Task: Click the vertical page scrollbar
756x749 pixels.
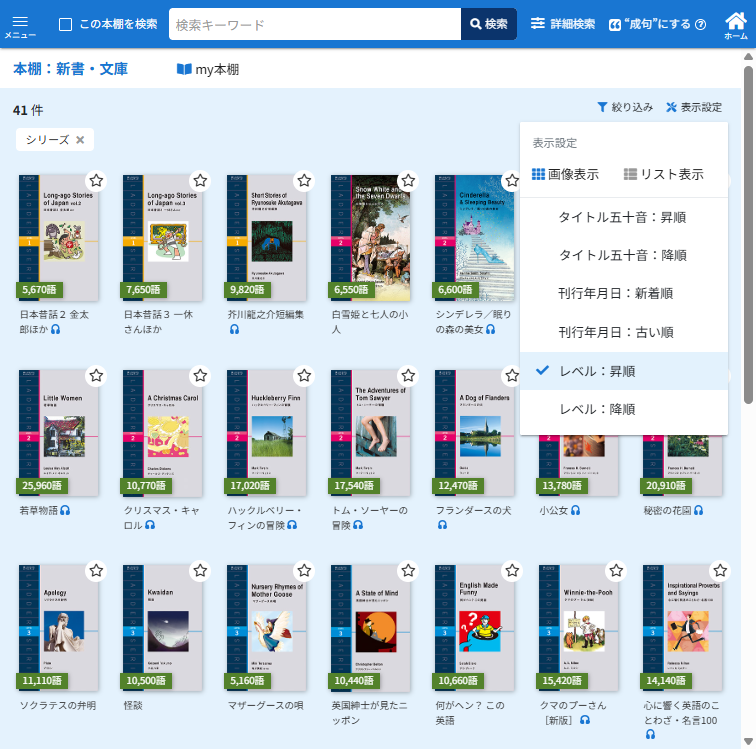Action: [748, 300]
